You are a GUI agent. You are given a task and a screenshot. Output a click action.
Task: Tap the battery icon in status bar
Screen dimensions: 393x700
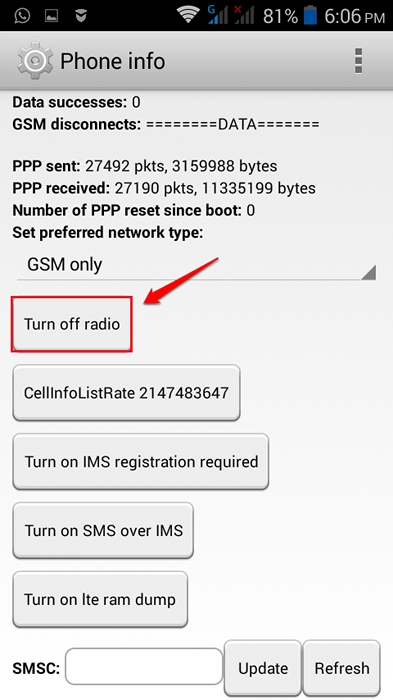(309, 16)
